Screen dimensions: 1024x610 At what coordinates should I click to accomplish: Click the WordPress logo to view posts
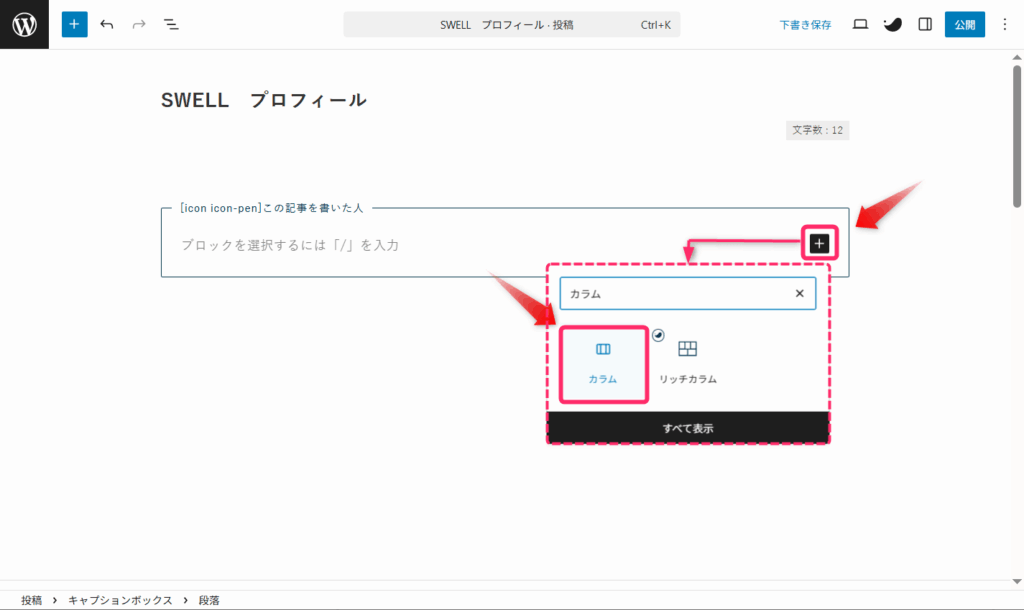(x=24, y=24)
